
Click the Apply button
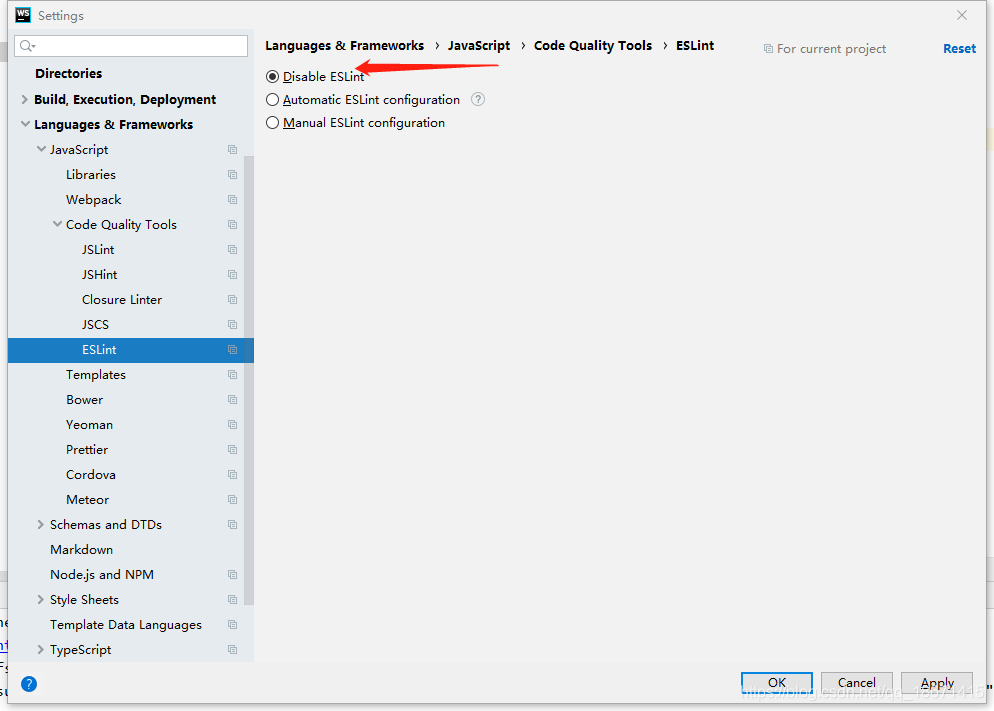pos(936,682)
